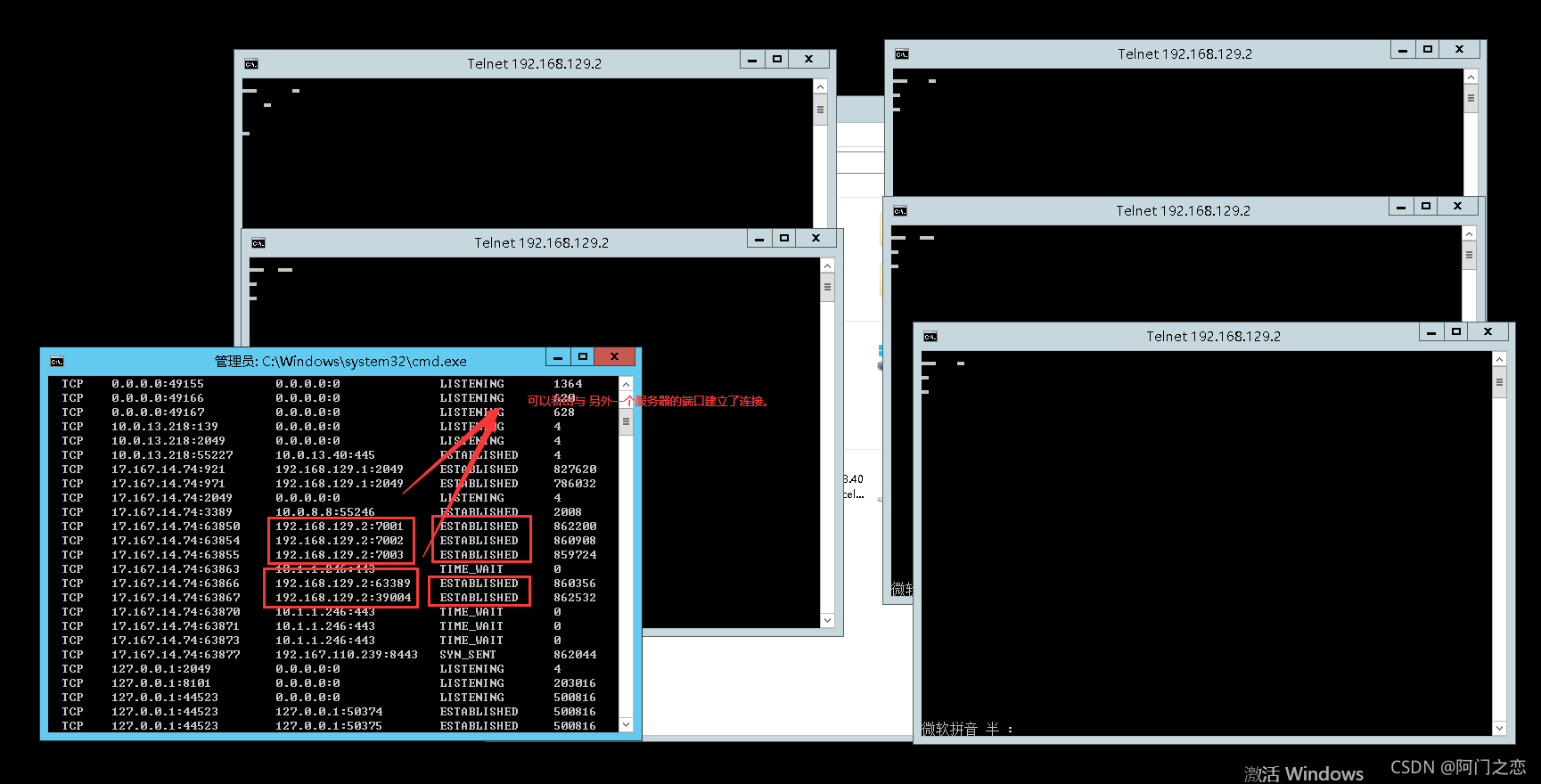Click PID value 1364 in first row

point(568,384)
